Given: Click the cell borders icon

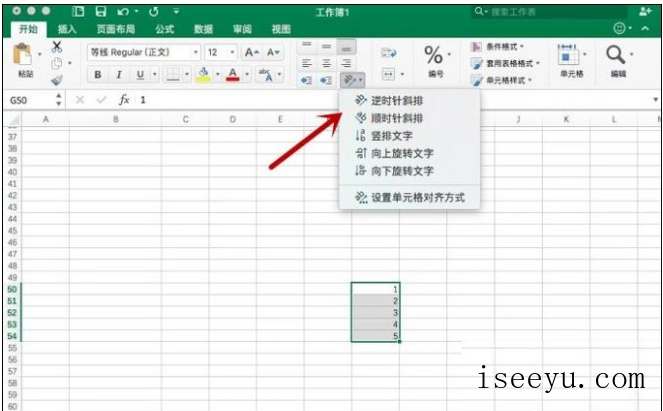Looking at the screenshot, I should pos(173,75).
